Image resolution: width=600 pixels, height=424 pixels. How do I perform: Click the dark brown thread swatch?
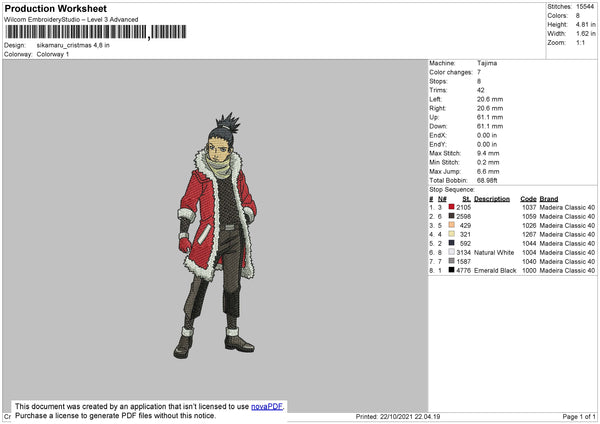click(x=452, y=216)
